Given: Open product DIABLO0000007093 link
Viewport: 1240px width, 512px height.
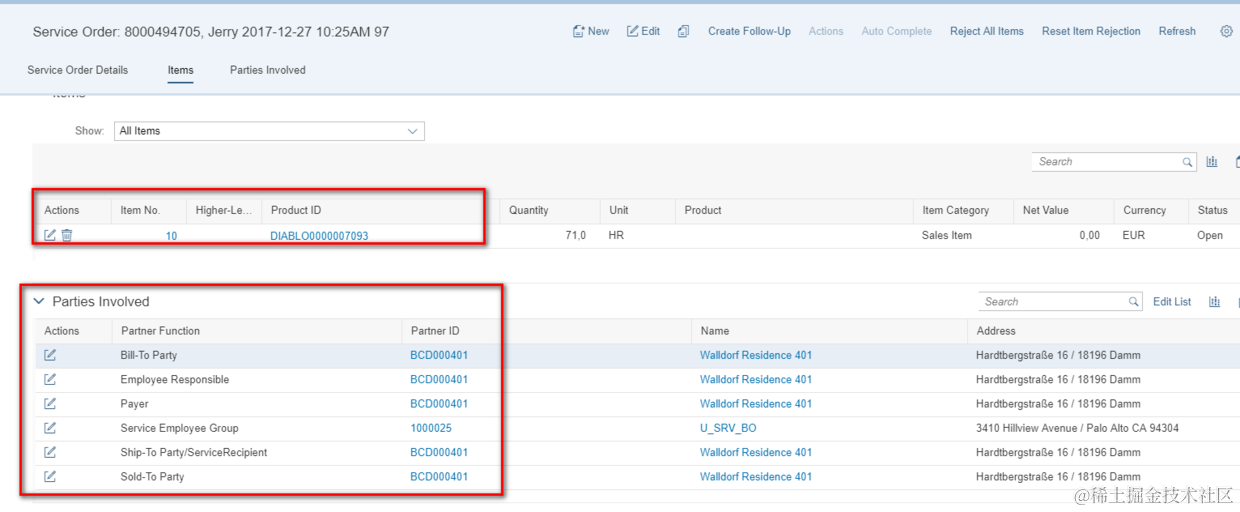Looking at the screenshot, I should tap(319, 236).
